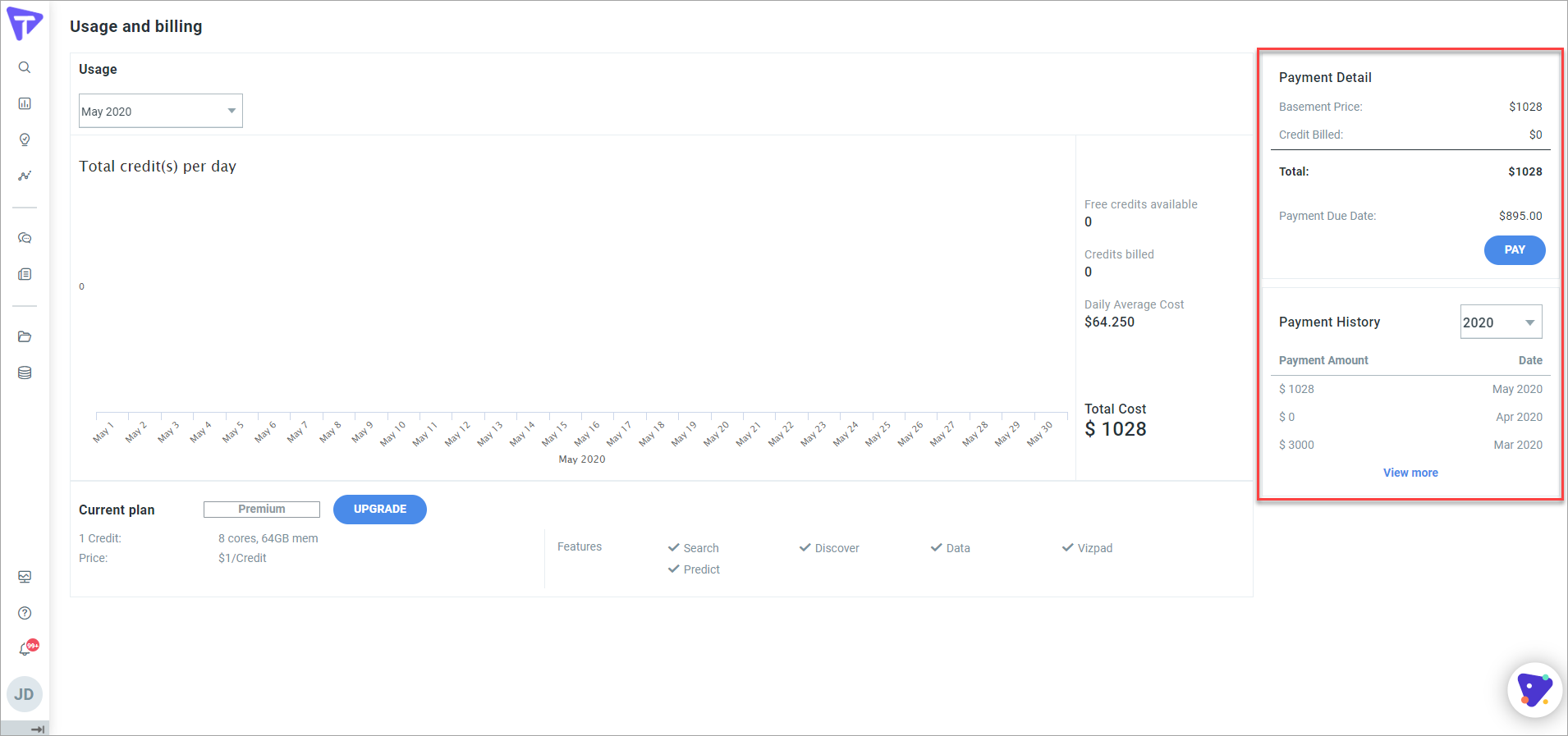Click the Credit Billed label

(x=1310, y=135)
